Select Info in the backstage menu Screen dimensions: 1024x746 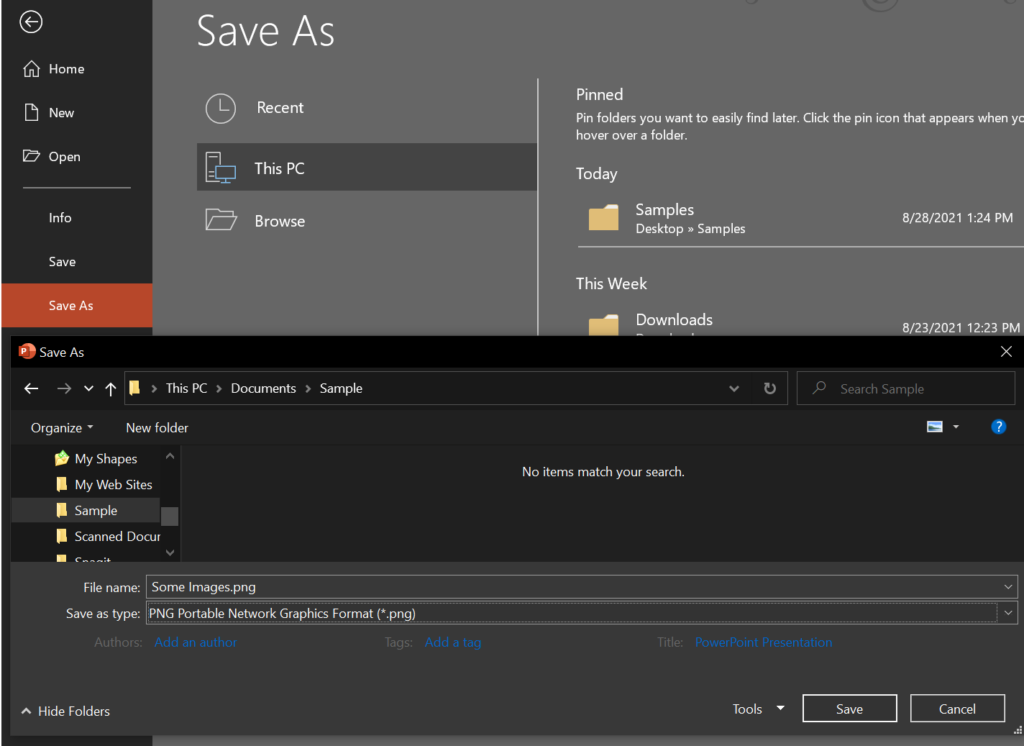point(60,218)
